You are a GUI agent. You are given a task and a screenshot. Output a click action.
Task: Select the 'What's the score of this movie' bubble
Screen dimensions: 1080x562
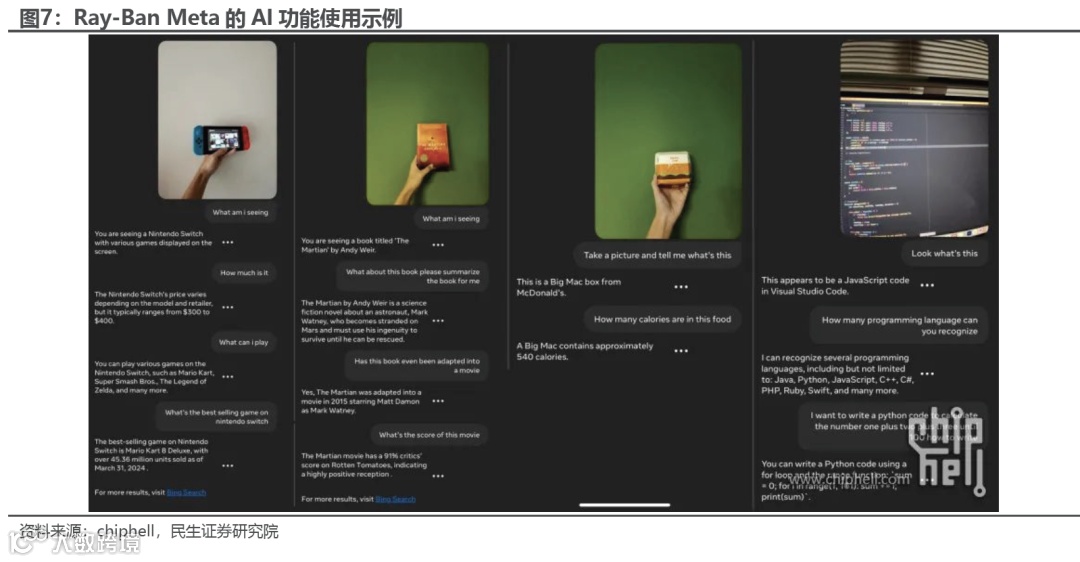click(429, 435)
